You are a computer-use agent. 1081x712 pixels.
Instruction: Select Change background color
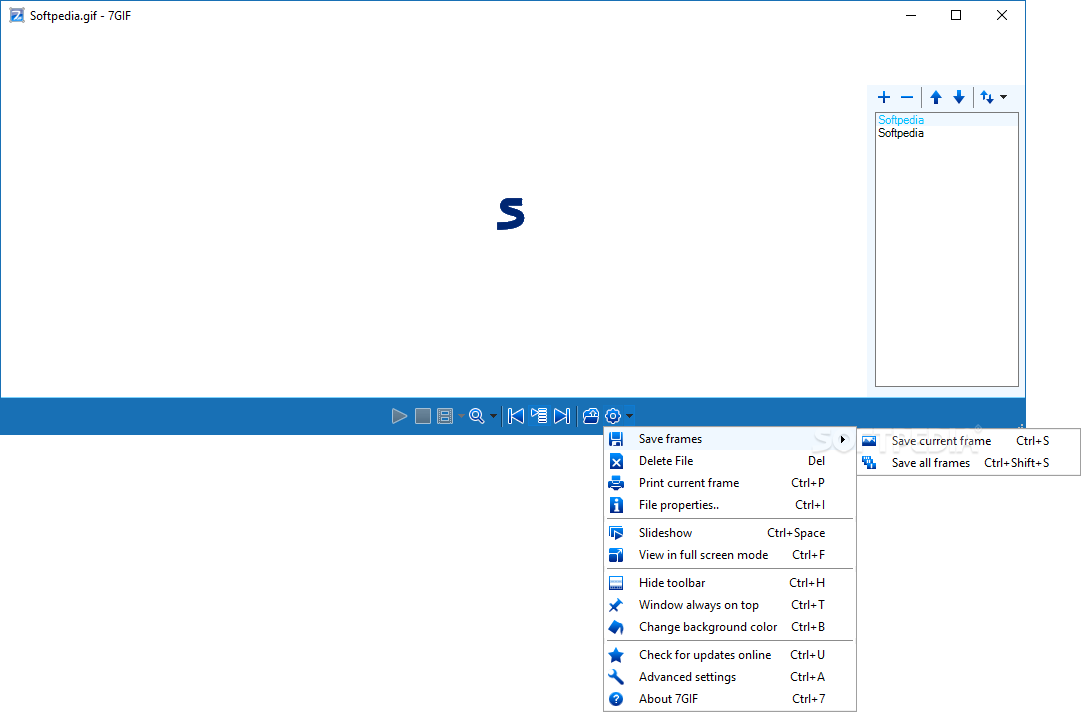click(729, 627)
